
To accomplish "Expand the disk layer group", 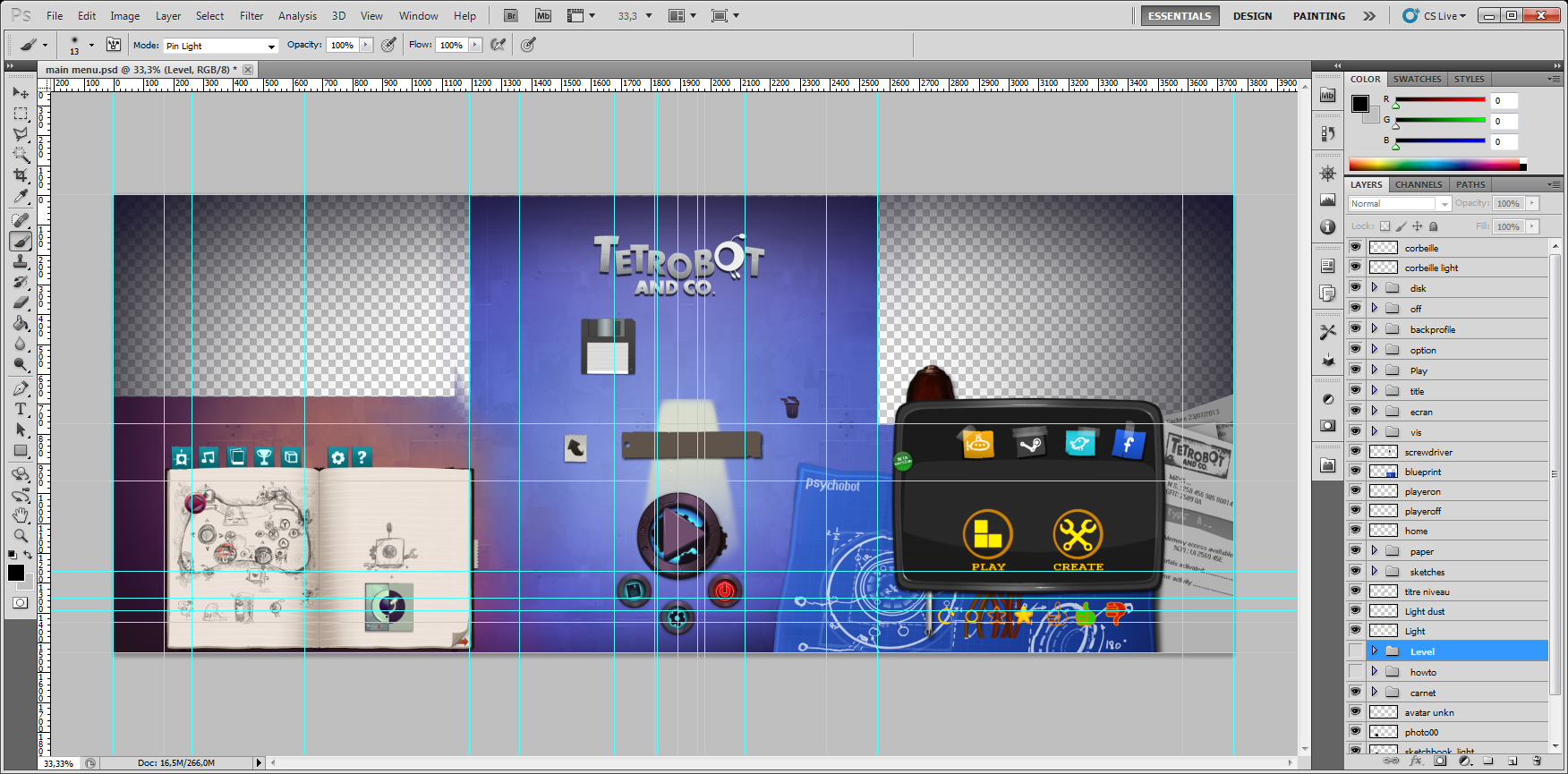I will [x=1375, y=287].
